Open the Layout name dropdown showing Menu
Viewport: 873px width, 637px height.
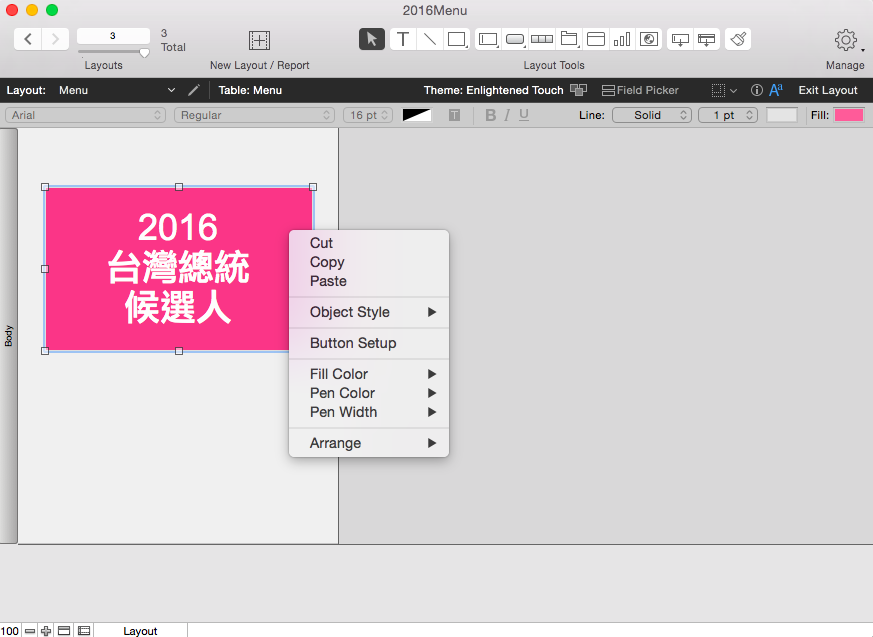[x=117, y=90]
